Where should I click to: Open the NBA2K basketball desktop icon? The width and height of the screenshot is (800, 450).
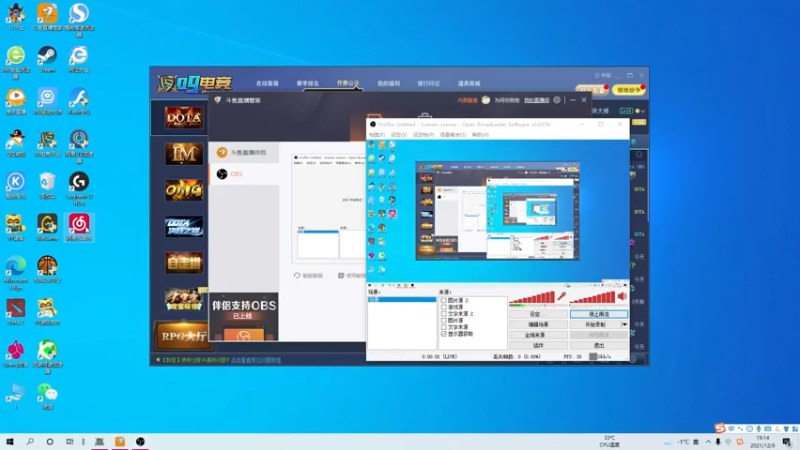tap(47, 269)
